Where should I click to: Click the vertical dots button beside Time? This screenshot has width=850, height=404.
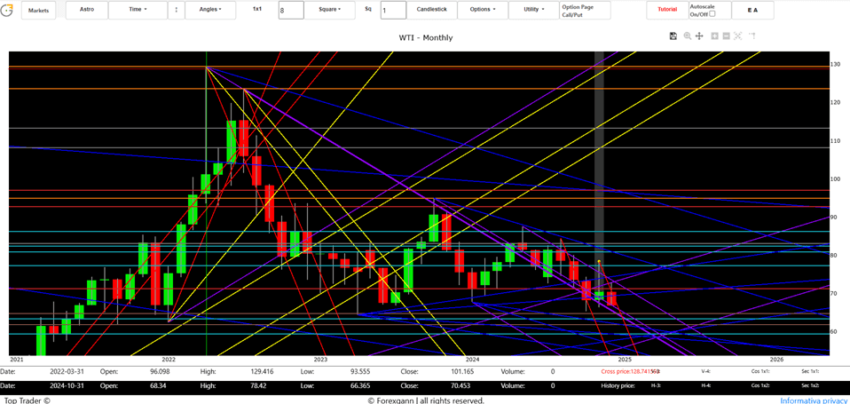[x=176, y=10]
